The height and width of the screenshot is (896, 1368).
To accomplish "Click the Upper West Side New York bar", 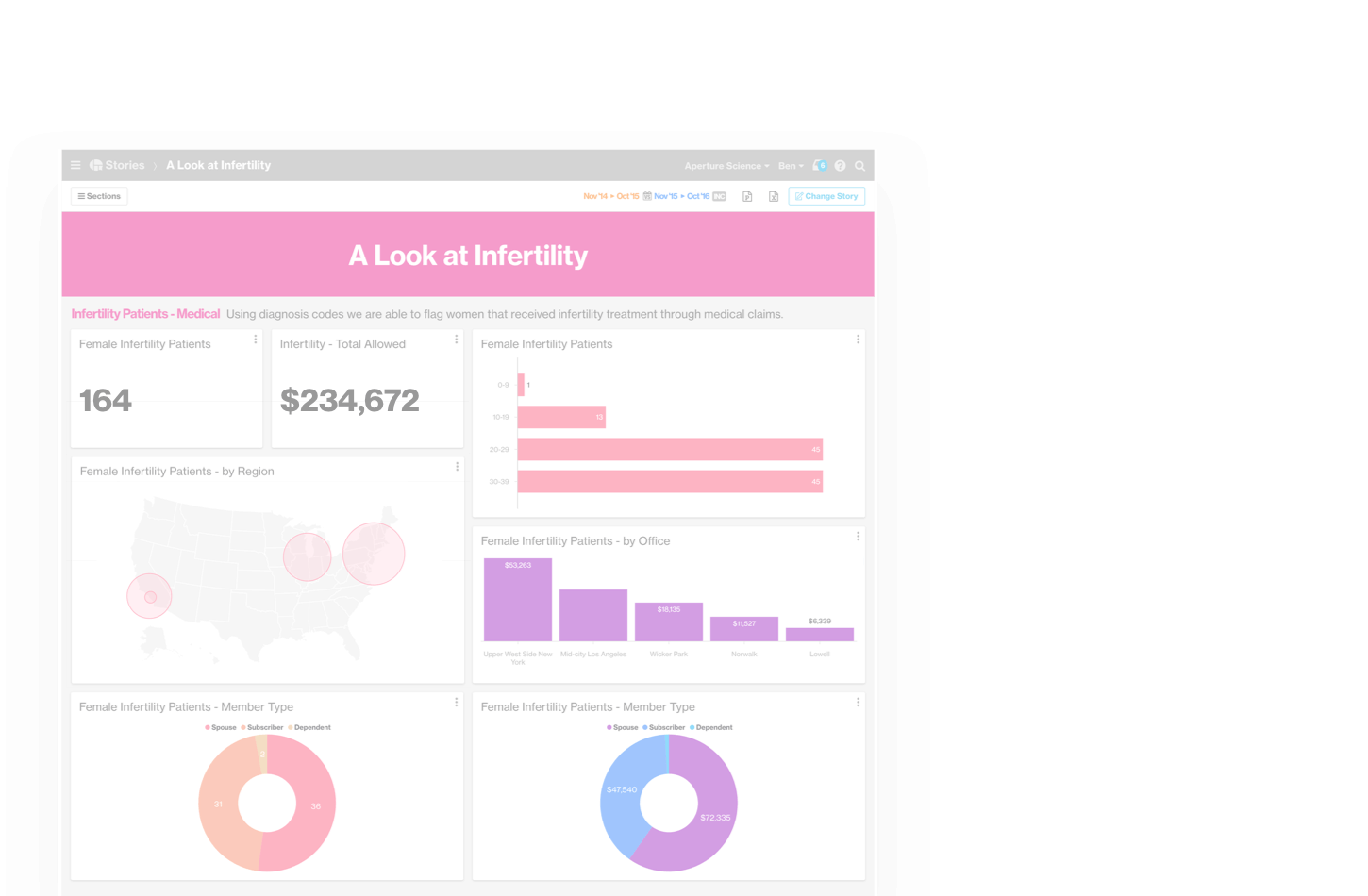I will [517, 599].
